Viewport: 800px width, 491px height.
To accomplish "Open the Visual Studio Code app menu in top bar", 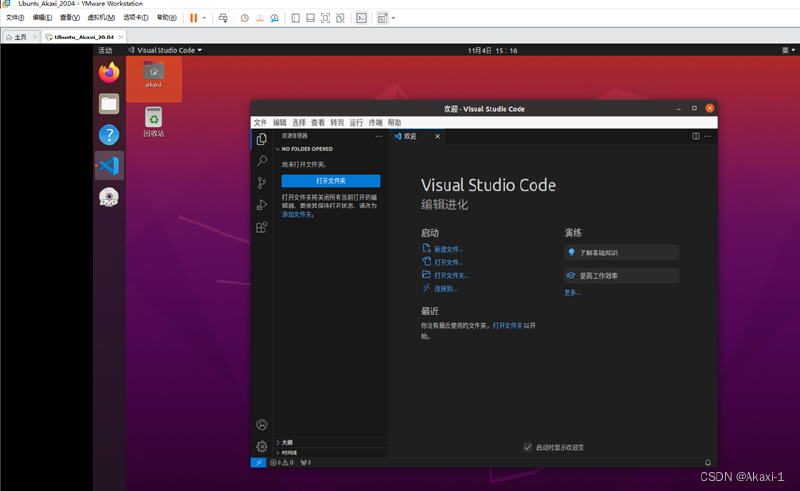I will point(165,50).
